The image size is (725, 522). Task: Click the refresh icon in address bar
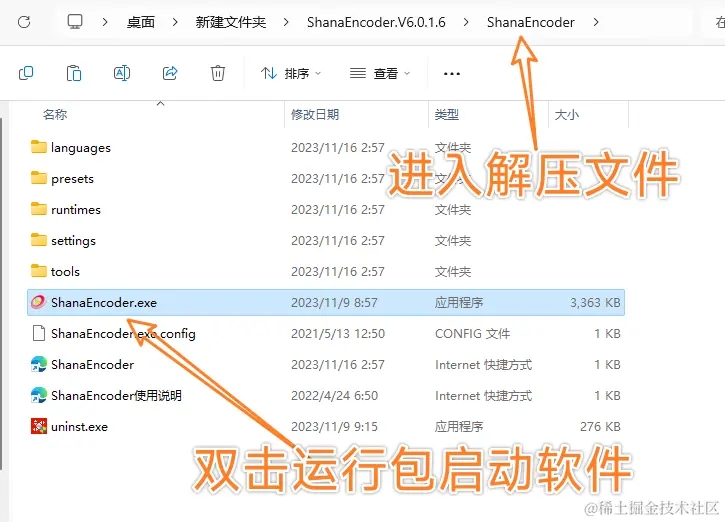pyautogui.click(x=24, y=22)
